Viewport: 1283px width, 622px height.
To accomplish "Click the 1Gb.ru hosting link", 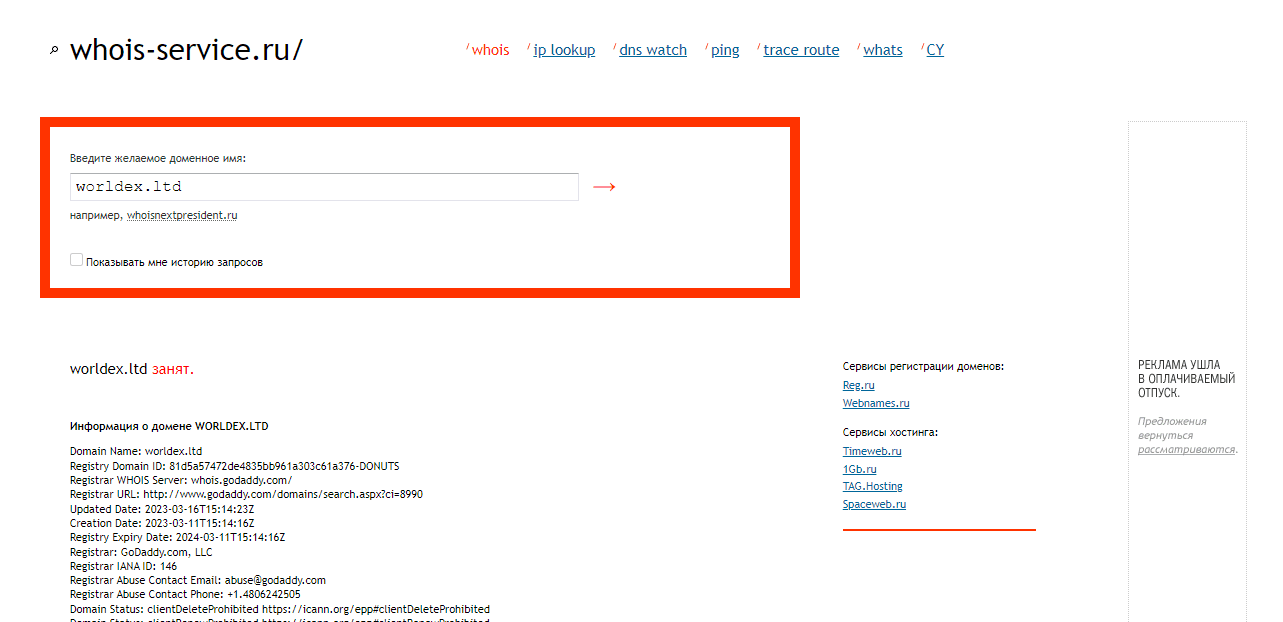I will [859, 469].
